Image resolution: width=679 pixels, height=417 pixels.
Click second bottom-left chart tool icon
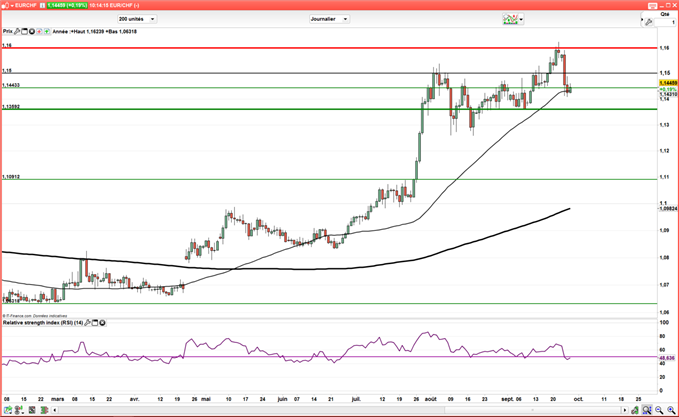(19, 410)
